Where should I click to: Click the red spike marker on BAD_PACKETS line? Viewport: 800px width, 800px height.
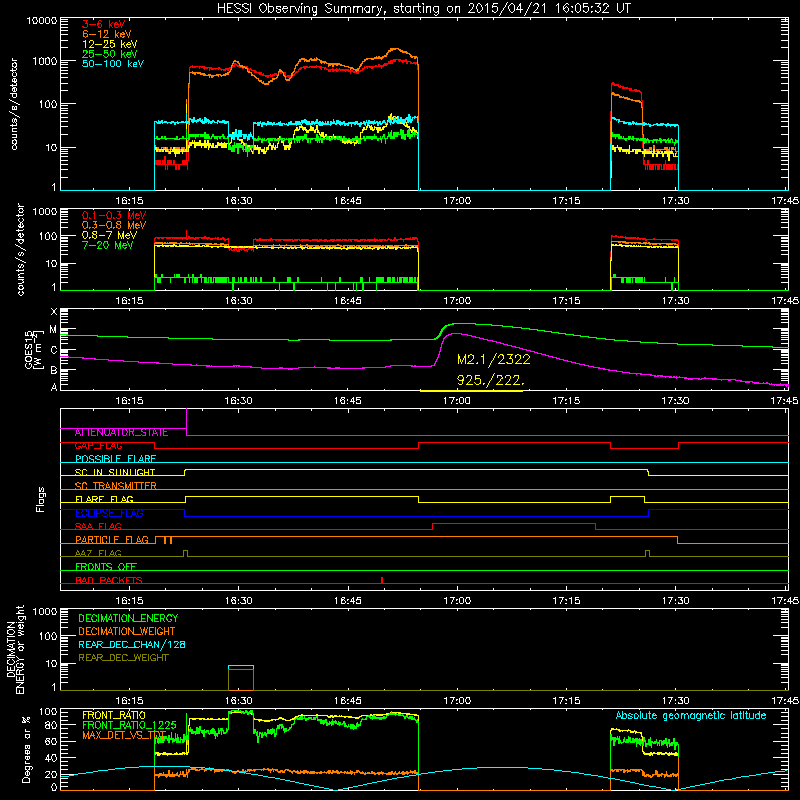click(x=382, y=580)
